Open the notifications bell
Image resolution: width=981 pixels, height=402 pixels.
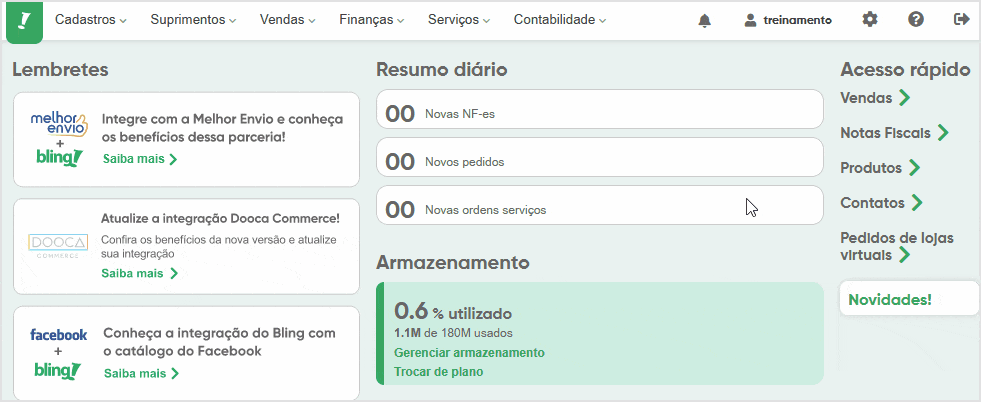[705, 20]
